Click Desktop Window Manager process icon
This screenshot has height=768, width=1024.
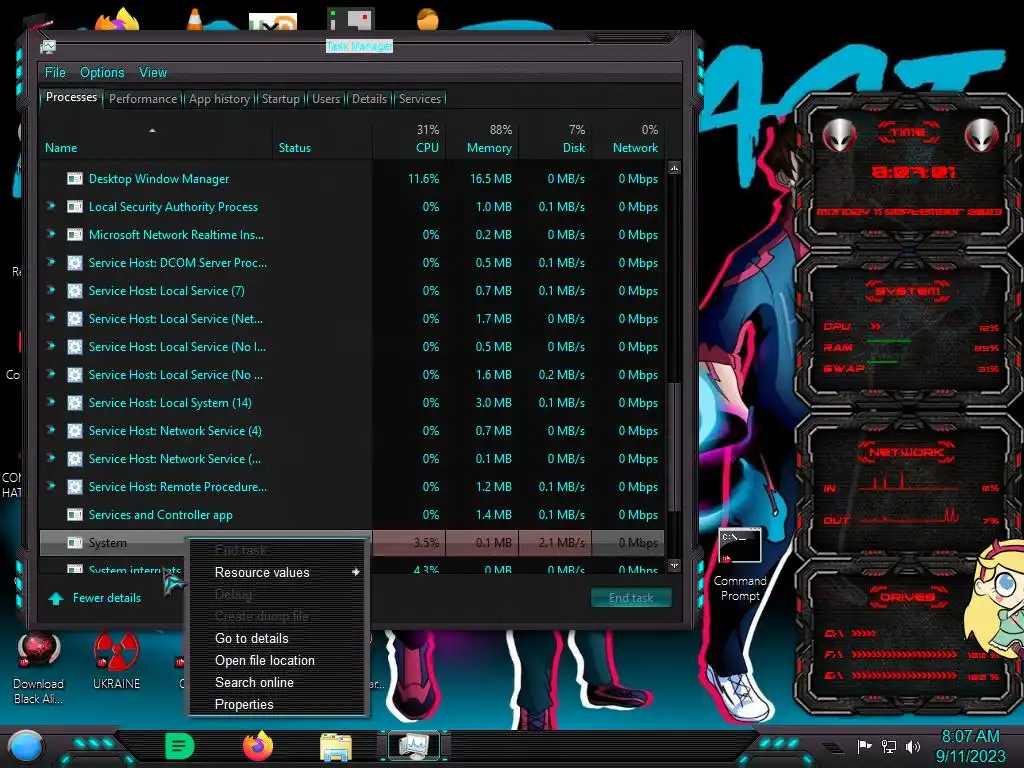[x=75, y=178]
